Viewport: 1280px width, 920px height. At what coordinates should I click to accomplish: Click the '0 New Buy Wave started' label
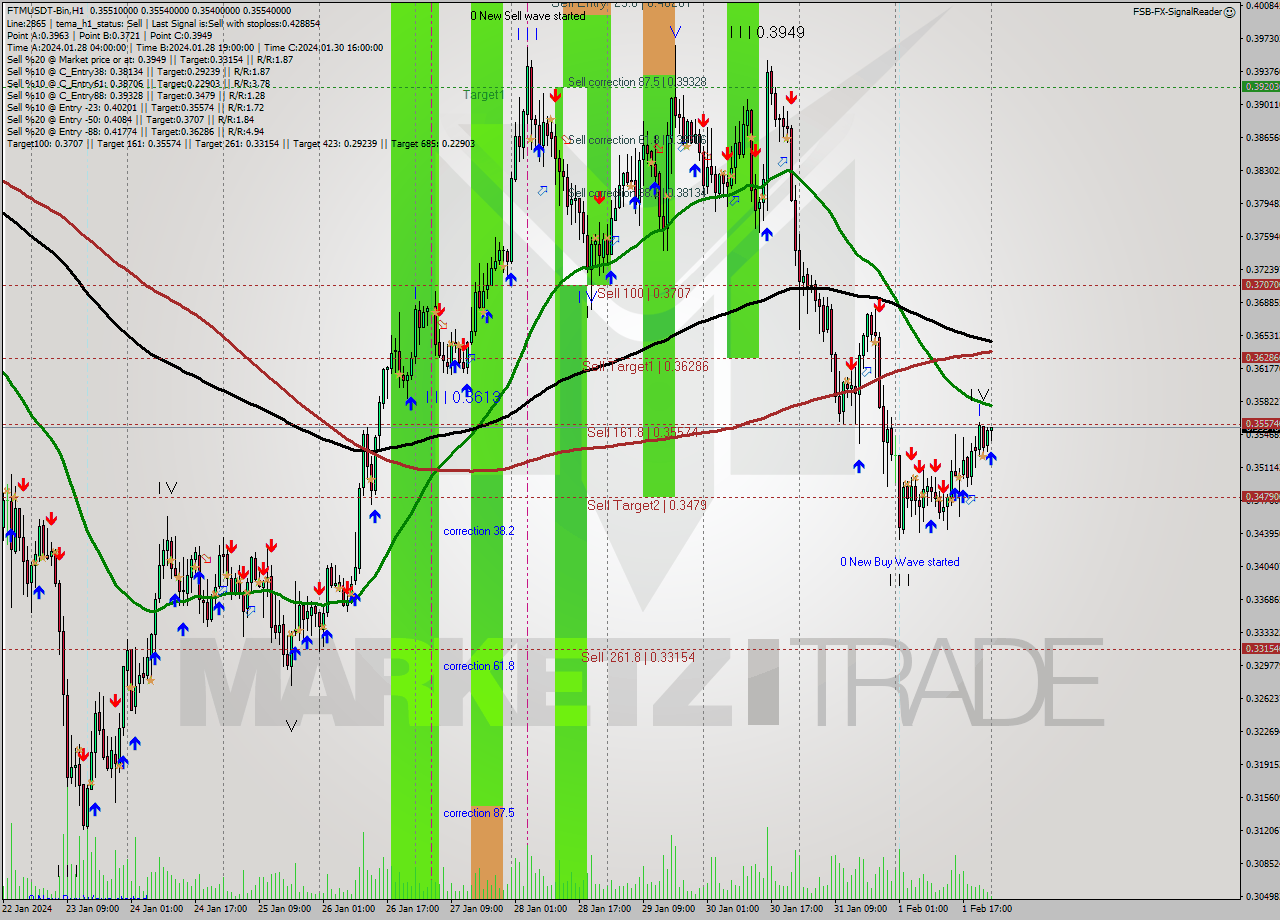[x=900, y=562]
